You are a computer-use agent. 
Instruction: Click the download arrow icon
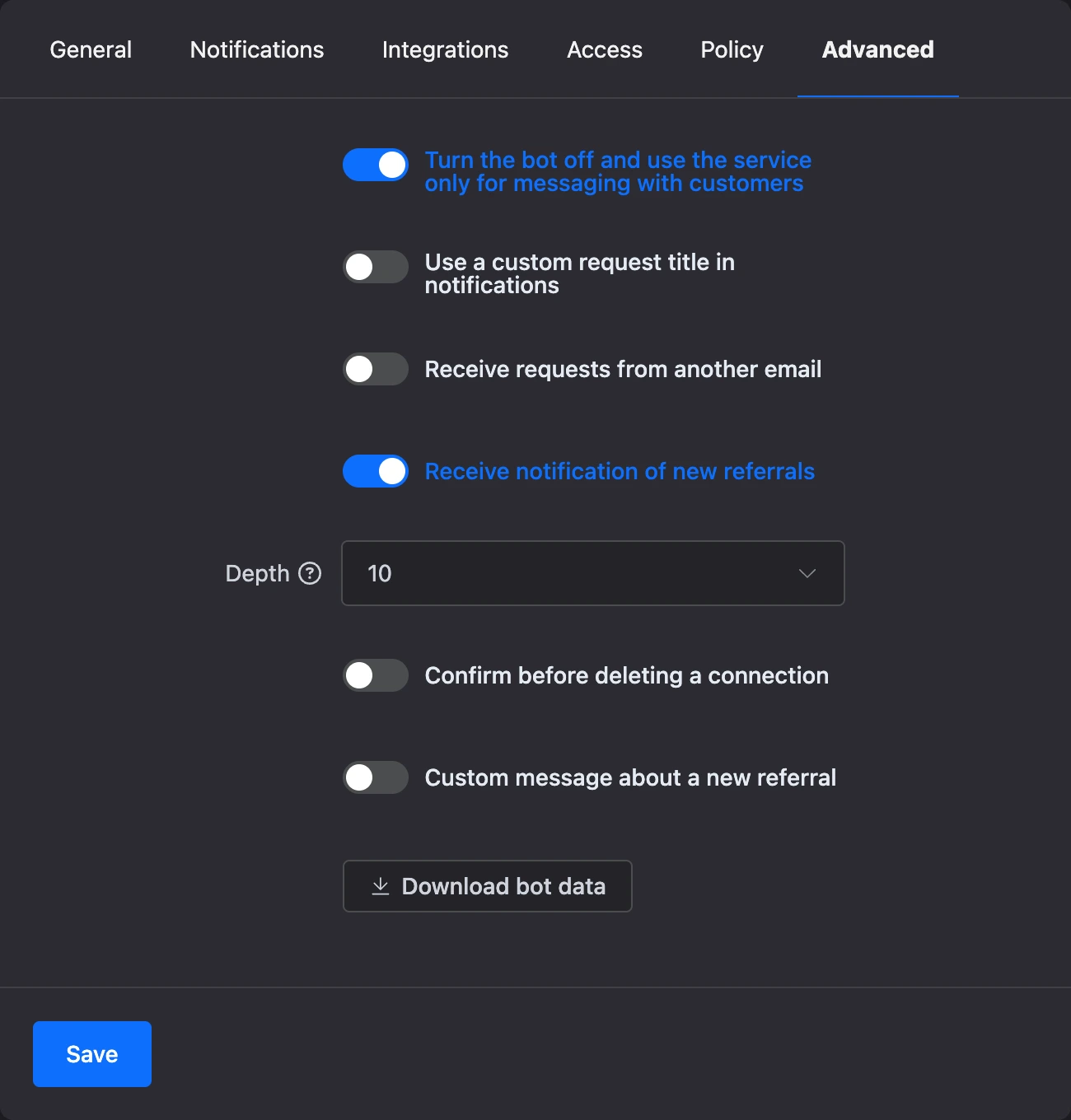pos(381,886)
